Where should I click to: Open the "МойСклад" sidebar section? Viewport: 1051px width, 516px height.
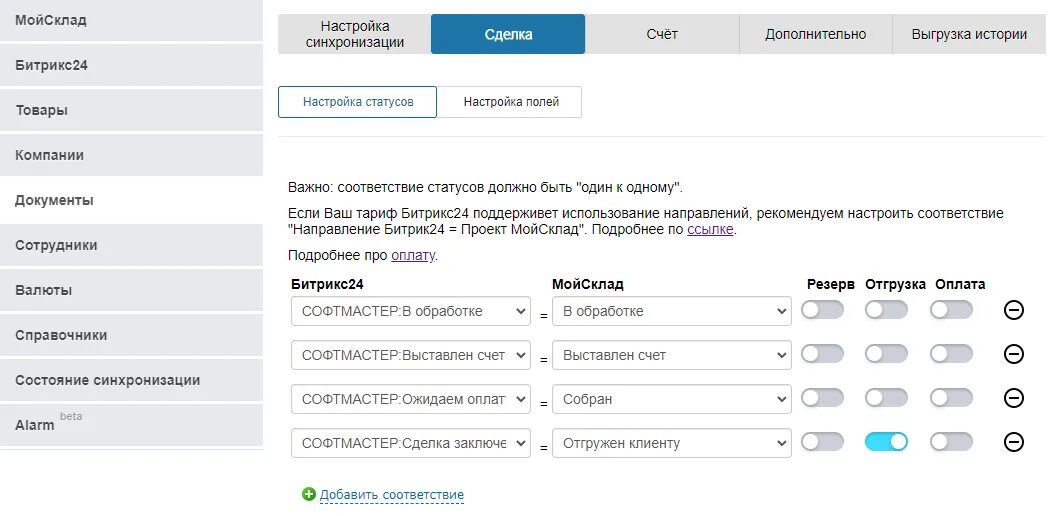[131, 20]
